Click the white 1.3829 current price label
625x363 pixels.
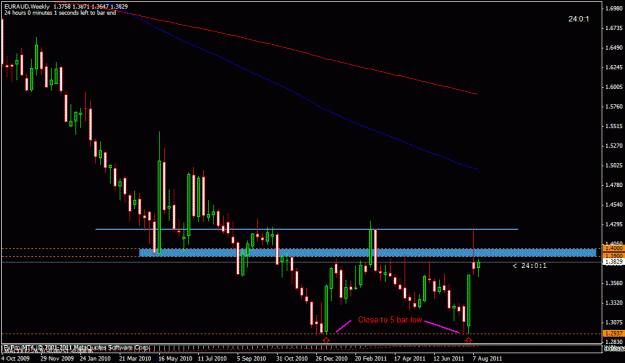coord(613,262)
